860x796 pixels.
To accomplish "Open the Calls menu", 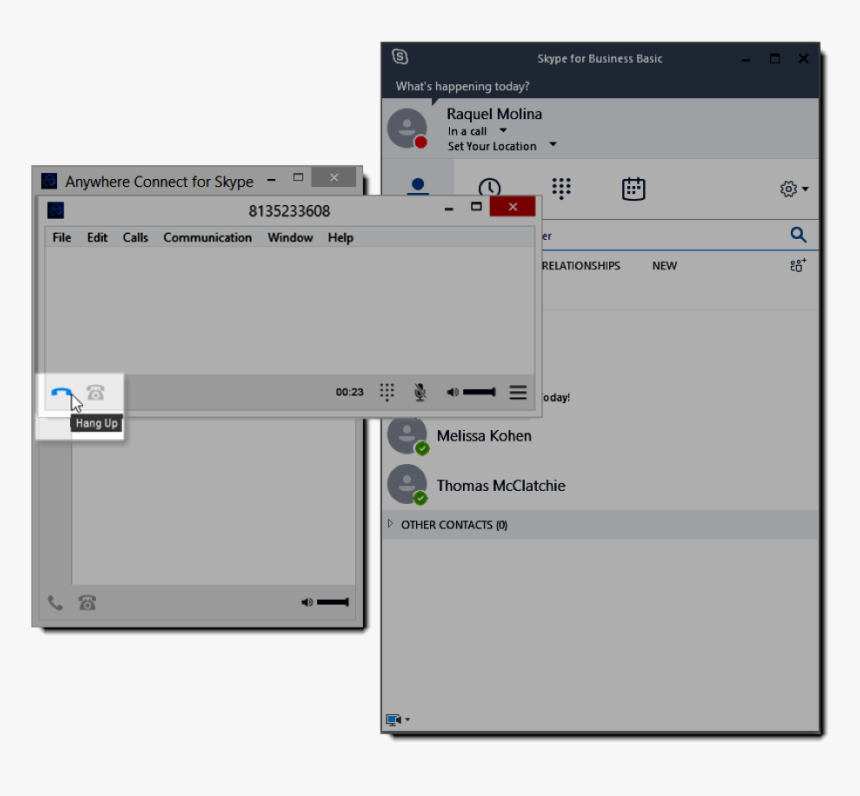I will [x=135, y=238].
